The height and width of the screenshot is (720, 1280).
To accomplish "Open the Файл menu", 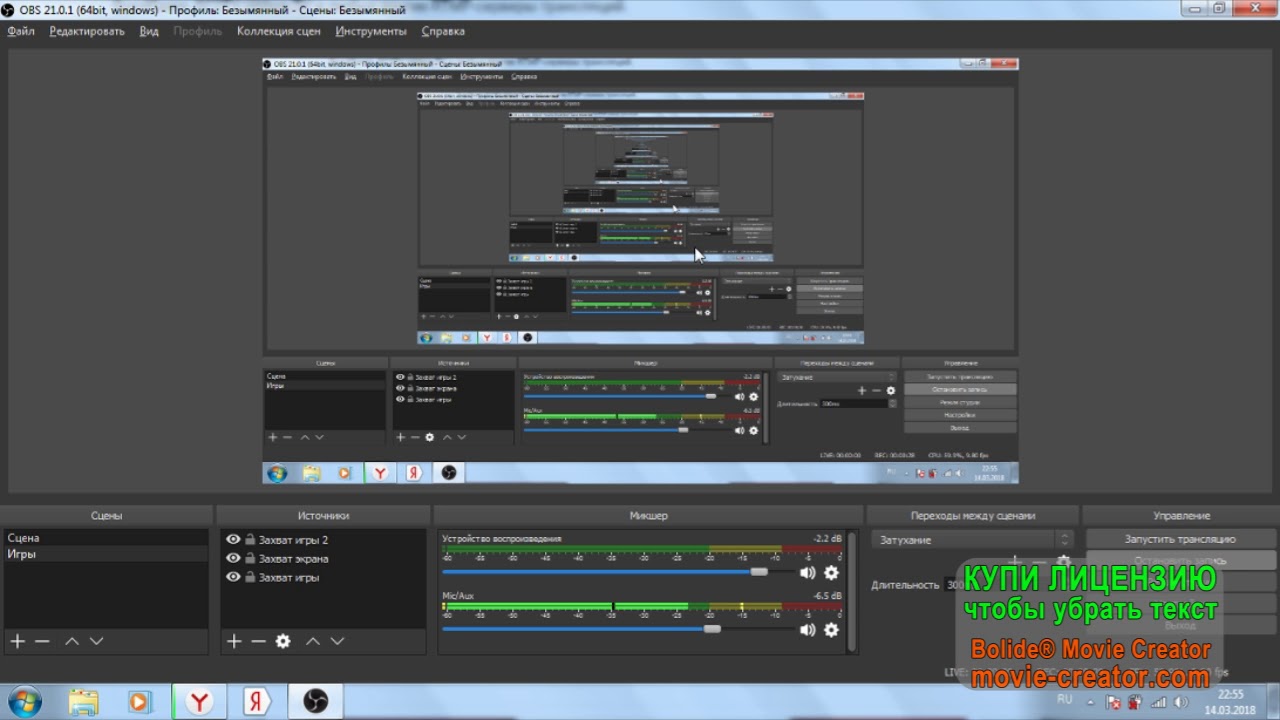I will (x=21, y=31).
